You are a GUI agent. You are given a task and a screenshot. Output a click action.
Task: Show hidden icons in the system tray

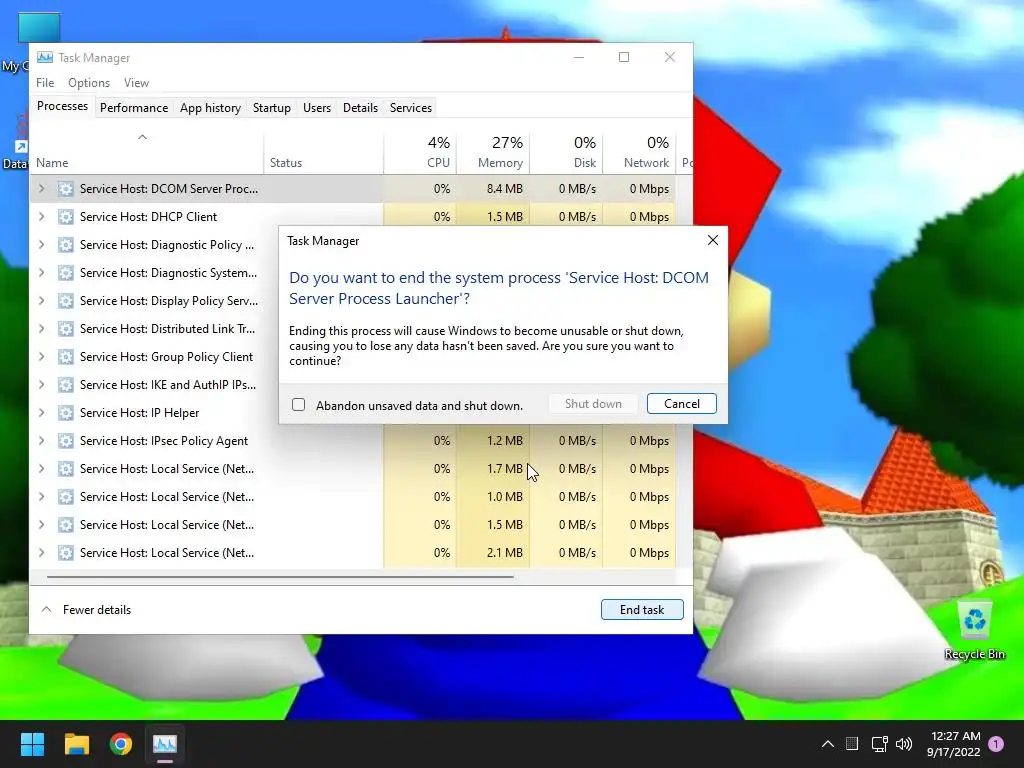tap(827, 744)
